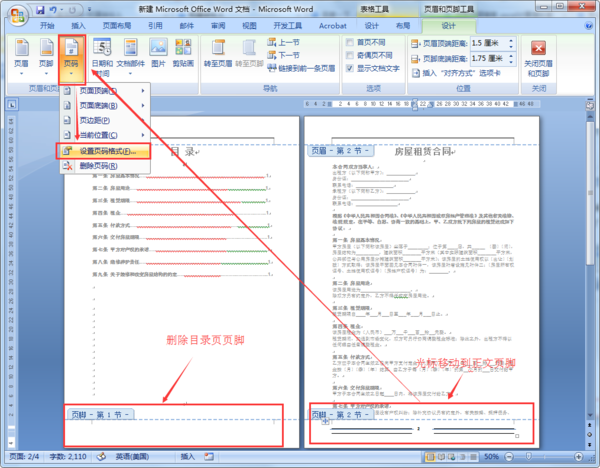Switch to 审阅 ribbon tab

point(218,26)
